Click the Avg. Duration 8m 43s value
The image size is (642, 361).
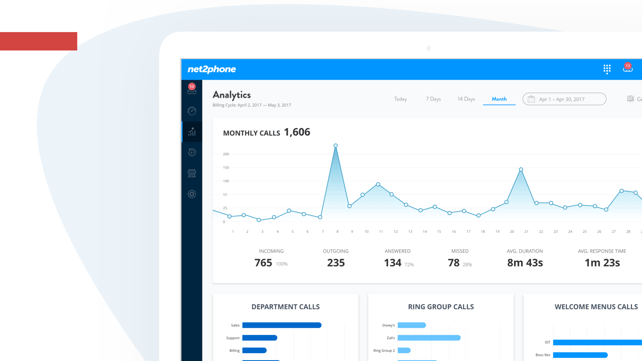(525, 263)
